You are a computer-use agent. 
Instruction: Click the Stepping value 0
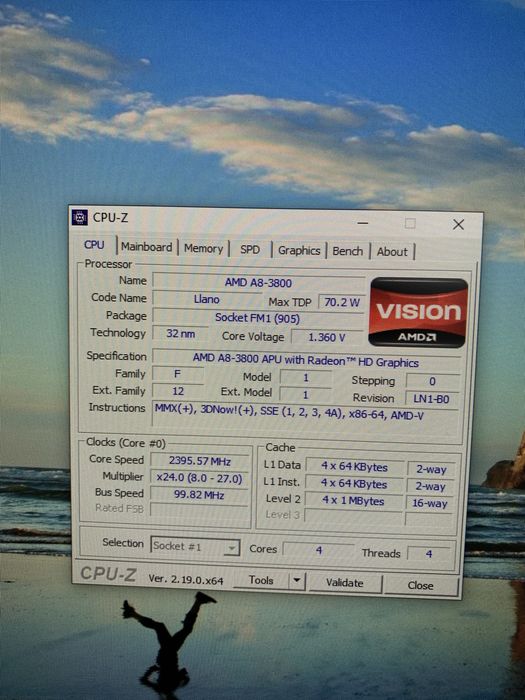click(x=432, y=381)
